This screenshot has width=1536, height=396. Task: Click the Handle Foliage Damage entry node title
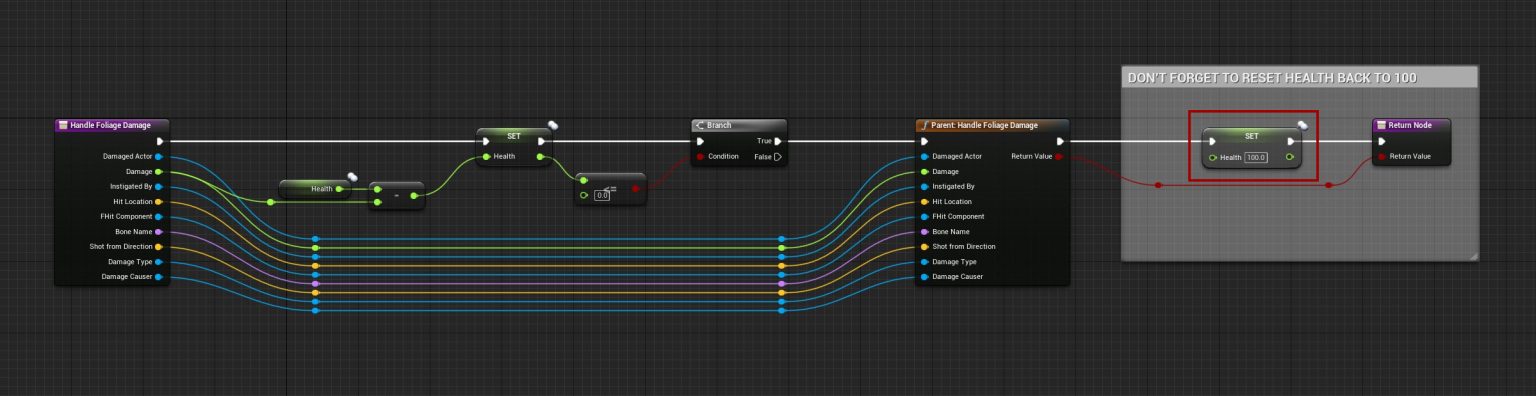point(111,125)
